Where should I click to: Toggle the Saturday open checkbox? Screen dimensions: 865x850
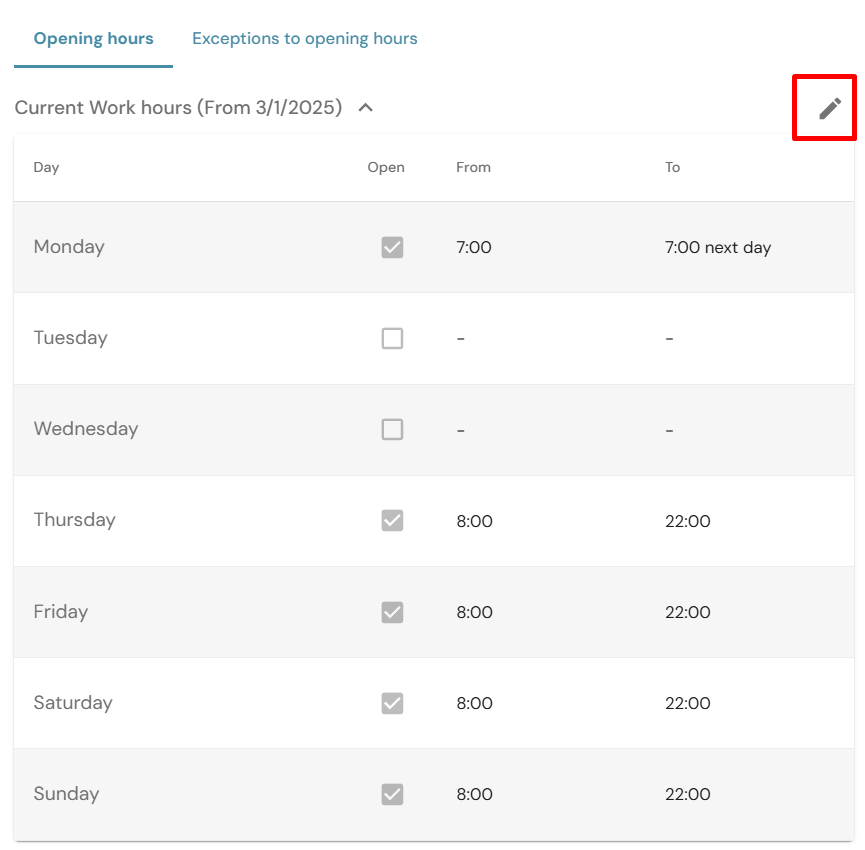click(392, 703)
